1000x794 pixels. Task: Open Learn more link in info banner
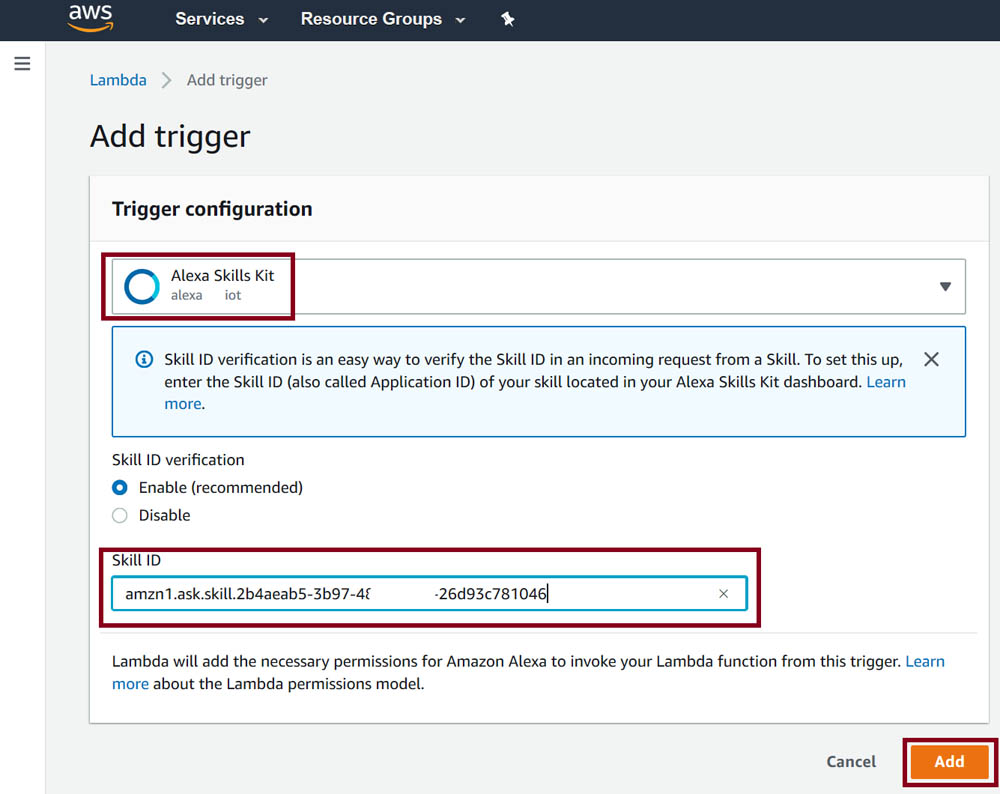tap(885, 382)
